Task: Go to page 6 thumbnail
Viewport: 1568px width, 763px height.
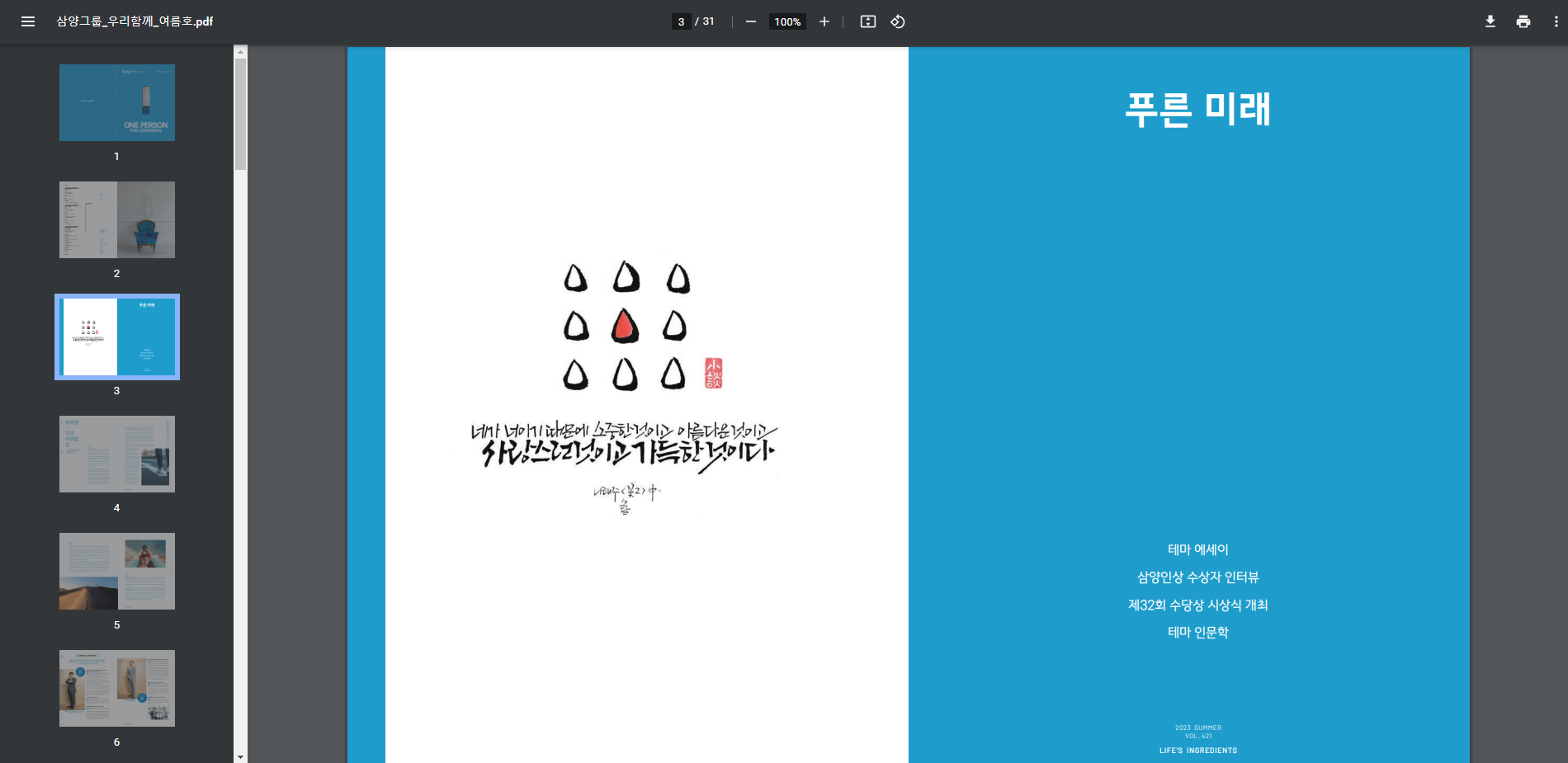Action: 117,688
